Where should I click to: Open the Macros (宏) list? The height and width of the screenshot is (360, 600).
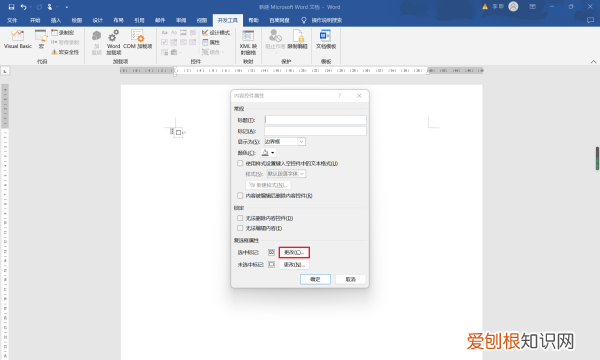point(41,40)
